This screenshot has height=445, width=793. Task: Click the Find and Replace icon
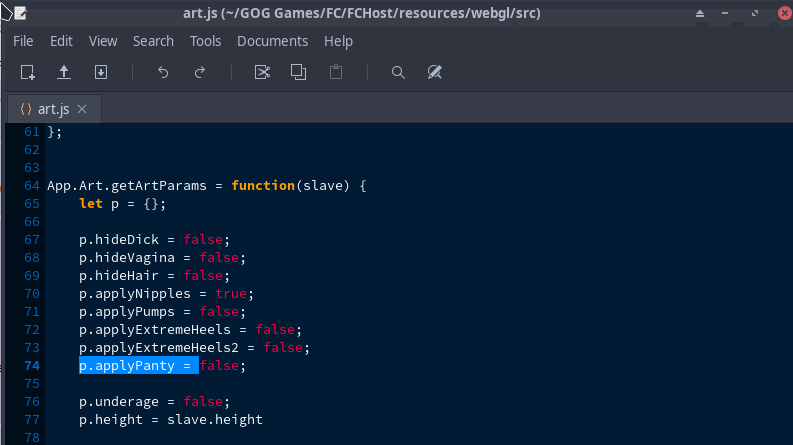(x=434, y=72)
